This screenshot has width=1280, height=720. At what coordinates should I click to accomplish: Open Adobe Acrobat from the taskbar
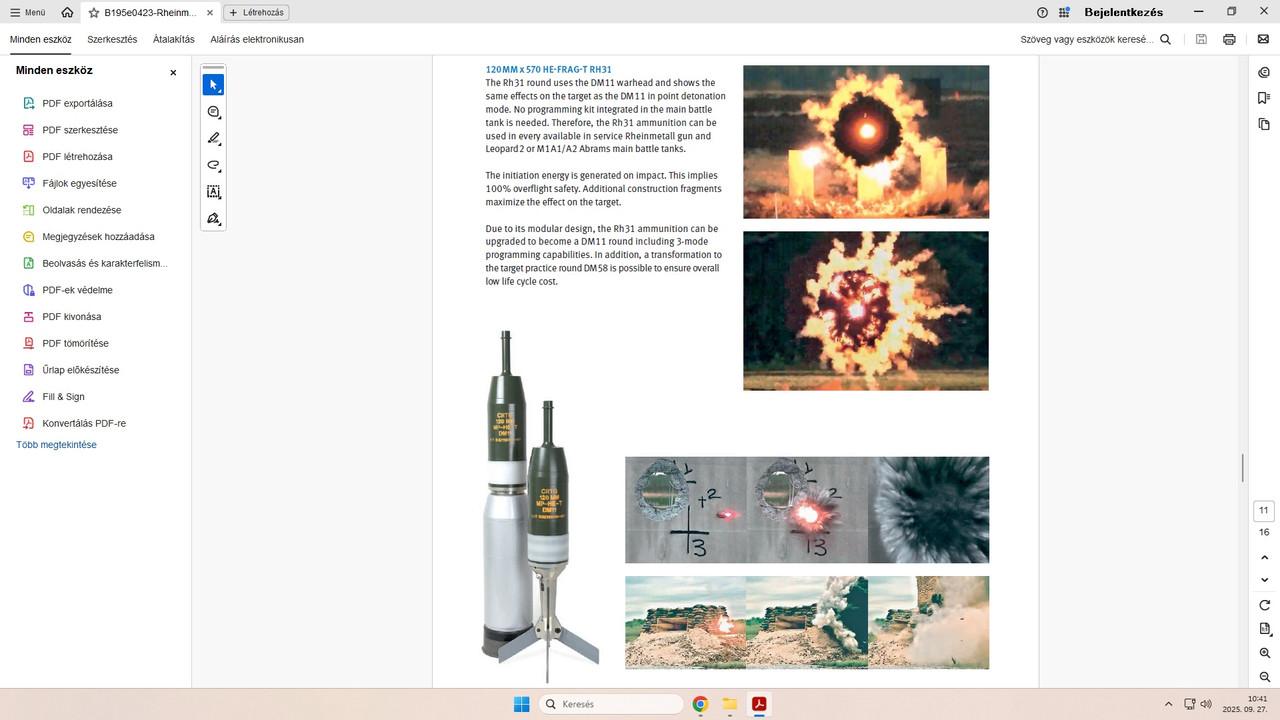[x=760, y=704]
